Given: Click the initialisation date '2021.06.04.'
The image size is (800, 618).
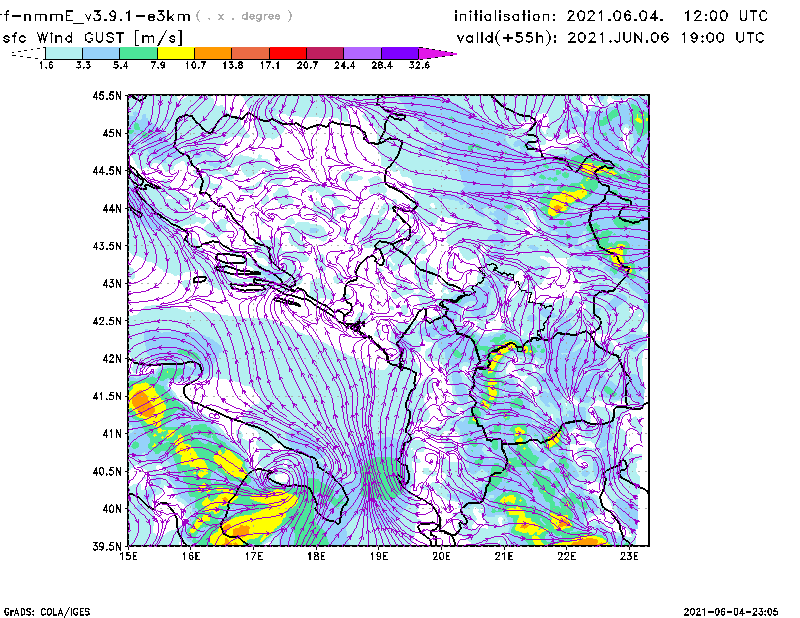Looking at the screenshot, I should coord(615,16).
